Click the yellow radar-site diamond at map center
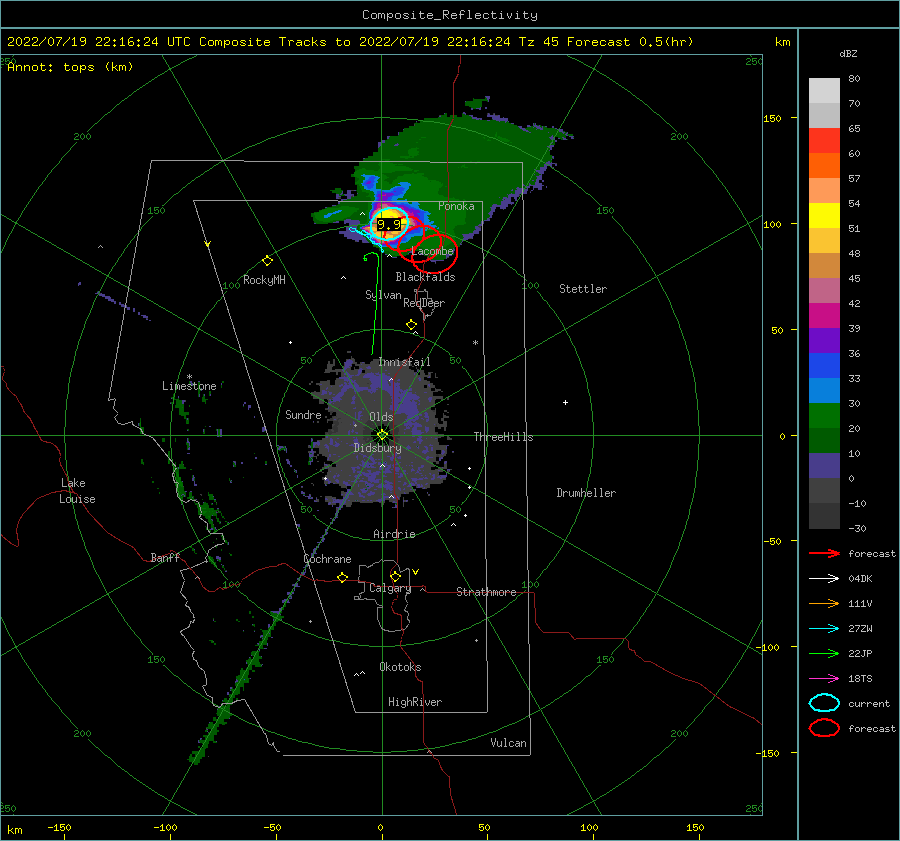 coord(382,435)
